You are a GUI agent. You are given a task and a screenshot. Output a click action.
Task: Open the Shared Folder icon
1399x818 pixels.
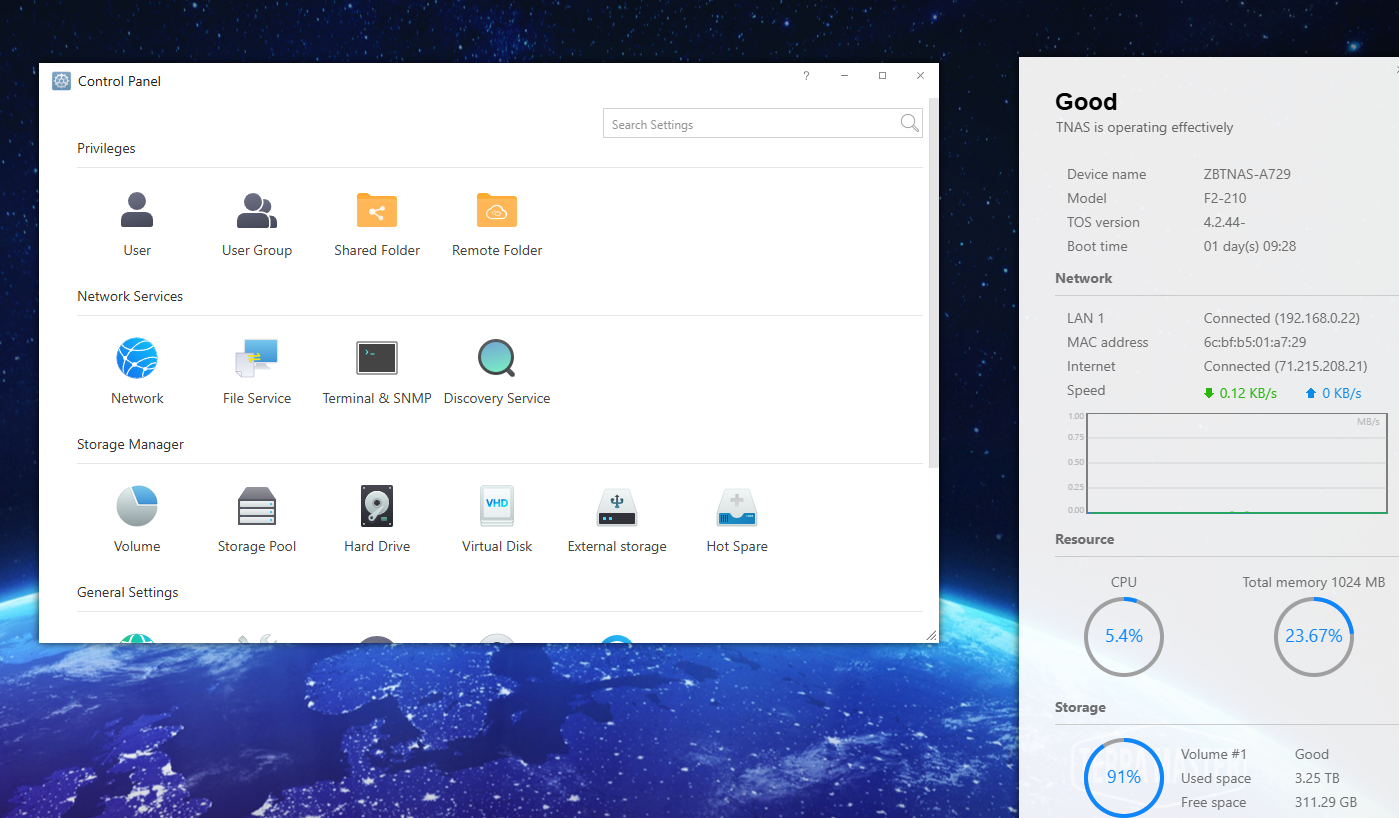tap(377, 211)
